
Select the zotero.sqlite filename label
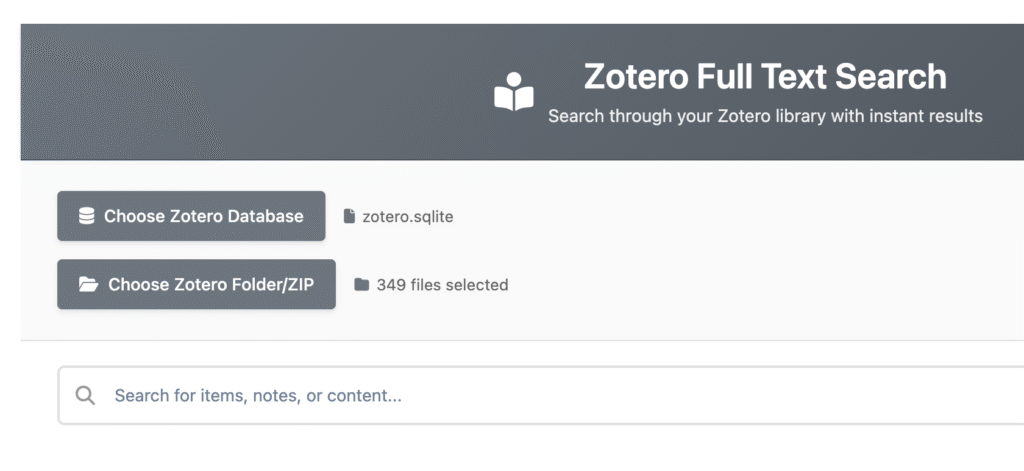pos(407,216)
